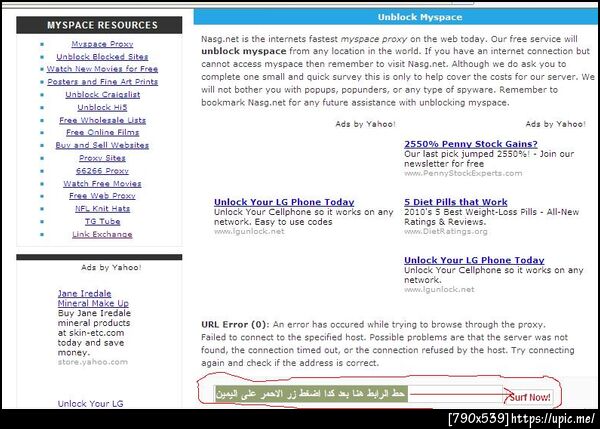600x429 pixels.
Task: Open the 66266 Proxy link
Action: coord(102,171)
